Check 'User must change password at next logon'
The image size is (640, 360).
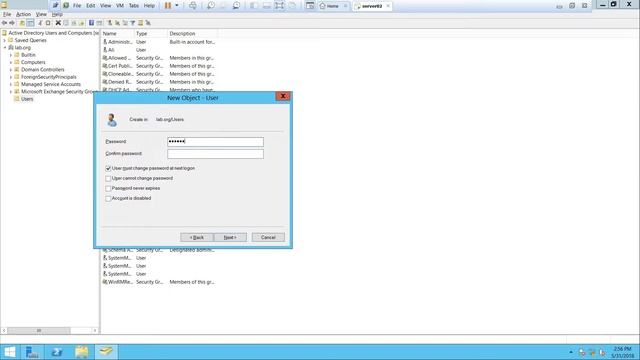[x=108, y=169]
